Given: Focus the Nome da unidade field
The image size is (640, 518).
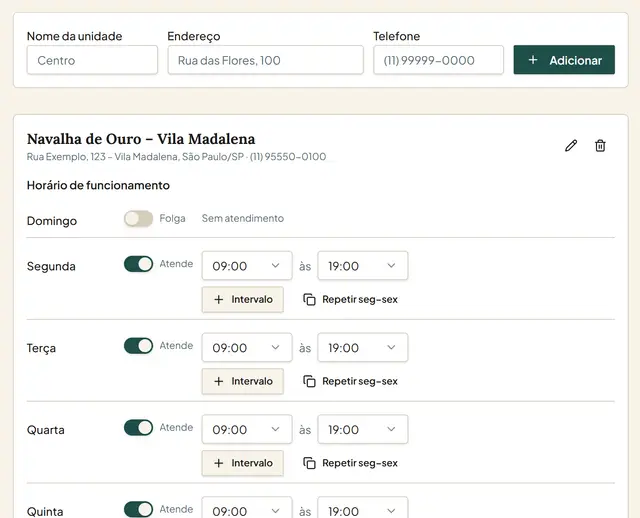Looking at the screenshot, I should 92,60.
